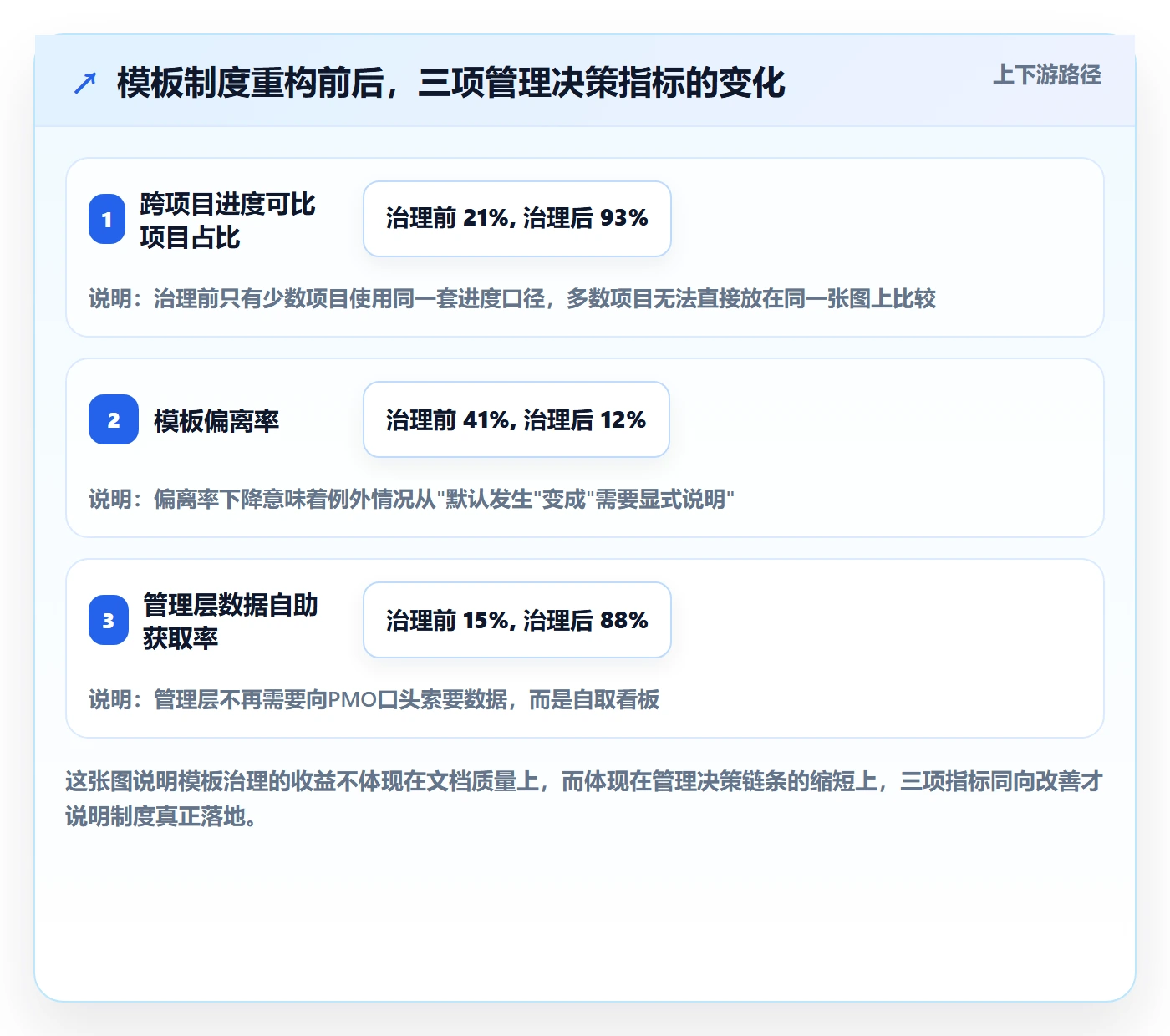Click the number 1 badge

[x=107, y=219]
